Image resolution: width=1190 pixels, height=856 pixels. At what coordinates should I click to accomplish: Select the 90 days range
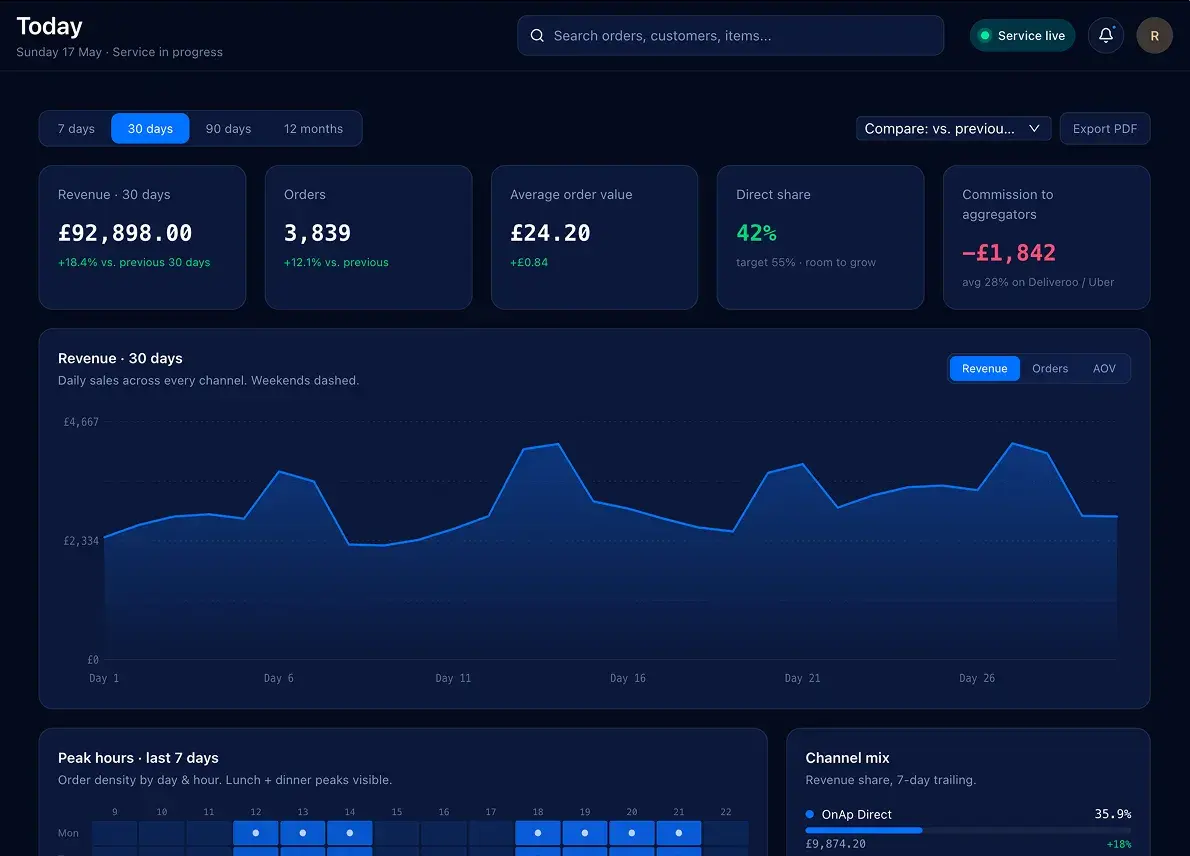click(x=228, y=129)
